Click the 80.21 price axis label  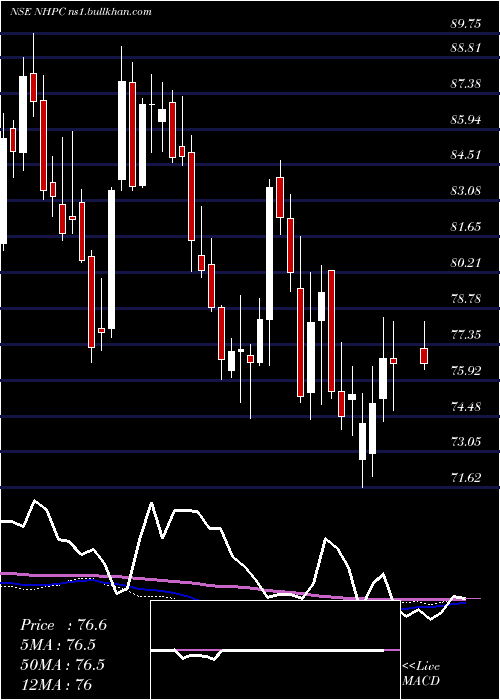point(466,262)
